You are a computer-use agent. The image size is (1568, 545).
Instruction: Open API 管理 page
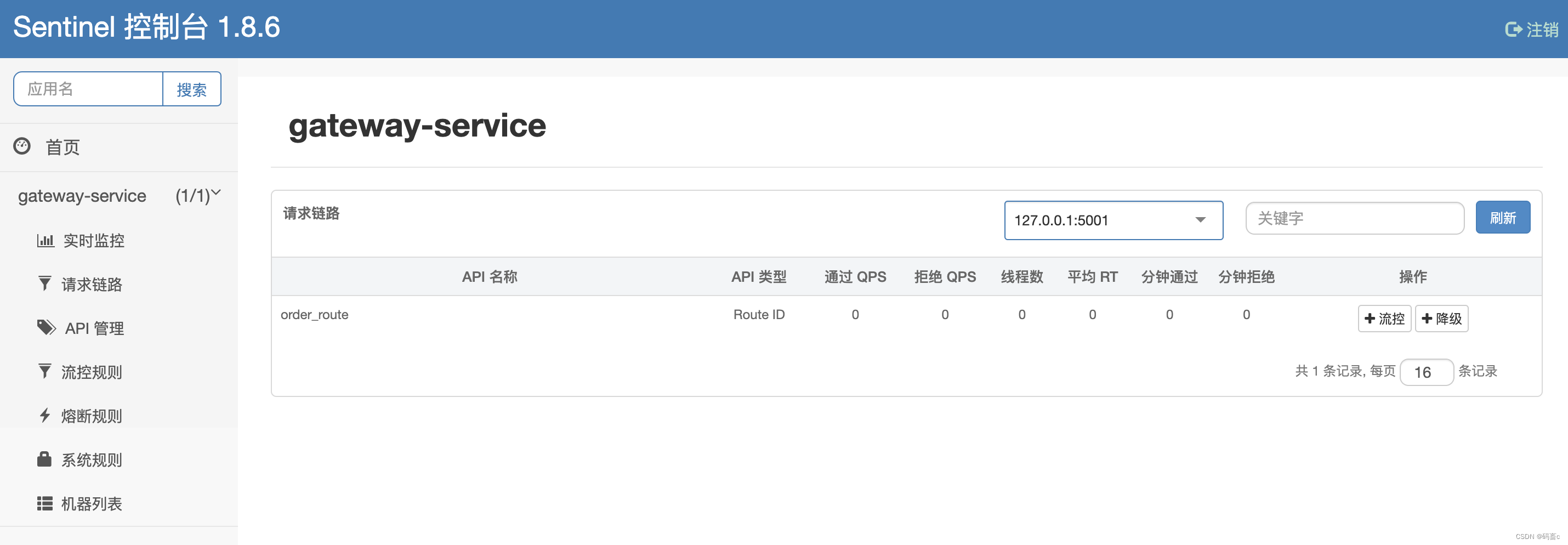[94, 328]
